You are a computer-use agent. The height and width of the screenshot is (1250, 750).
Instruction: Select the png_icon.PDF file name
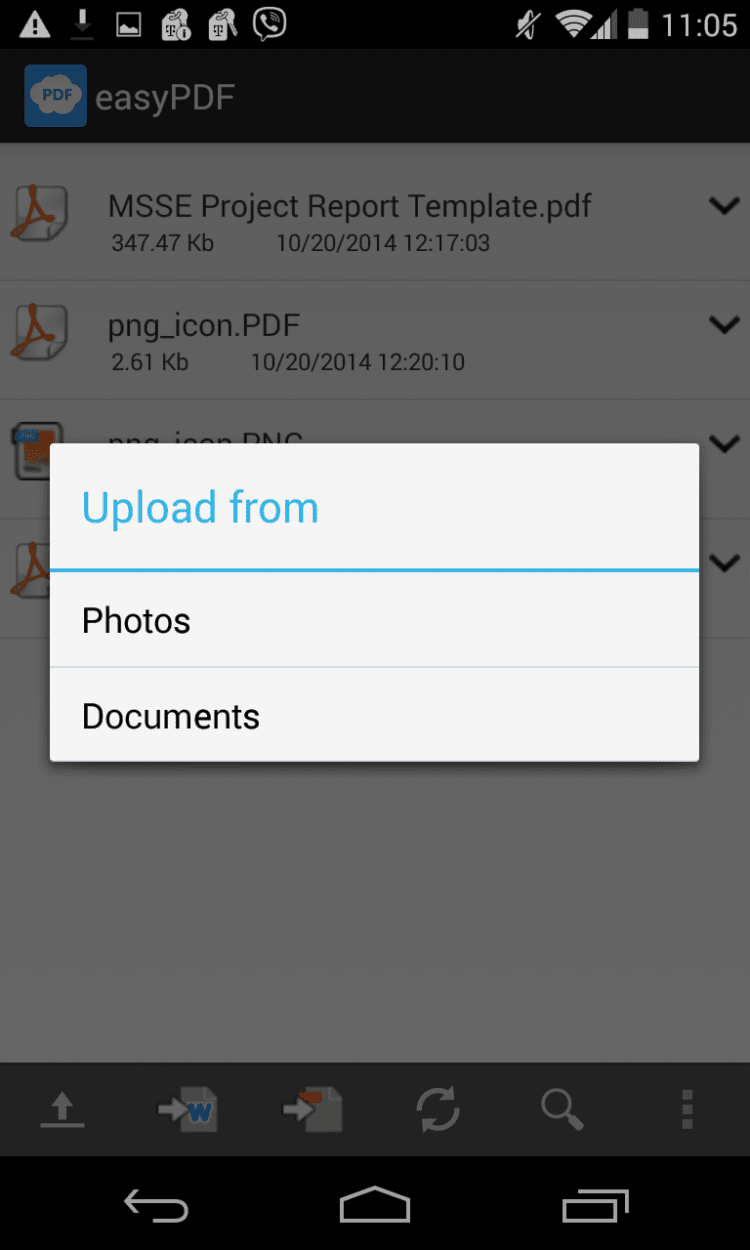coord(204,325)
